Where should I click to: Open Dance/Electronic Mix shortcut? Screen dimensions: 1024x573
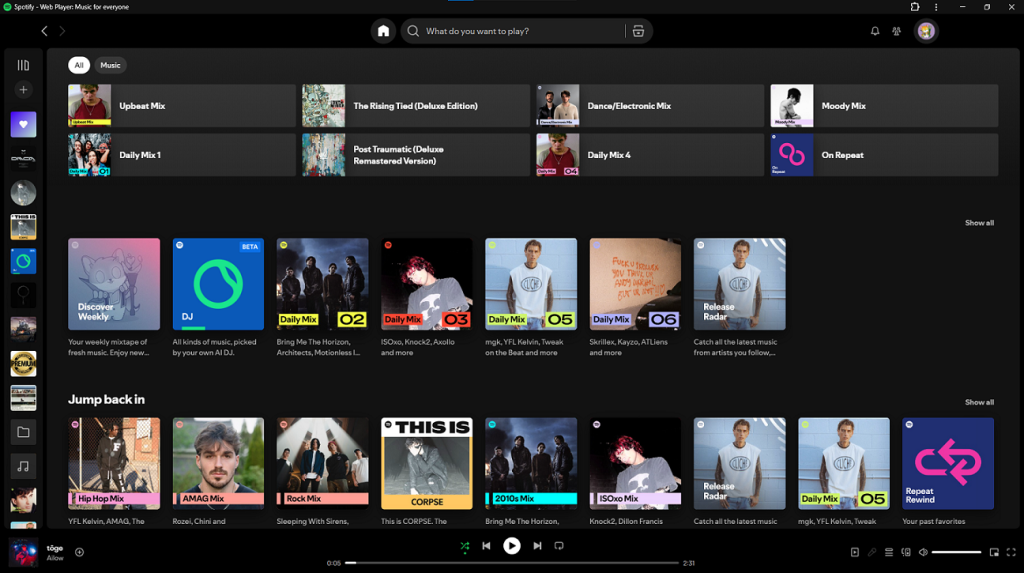coord(650,105)
